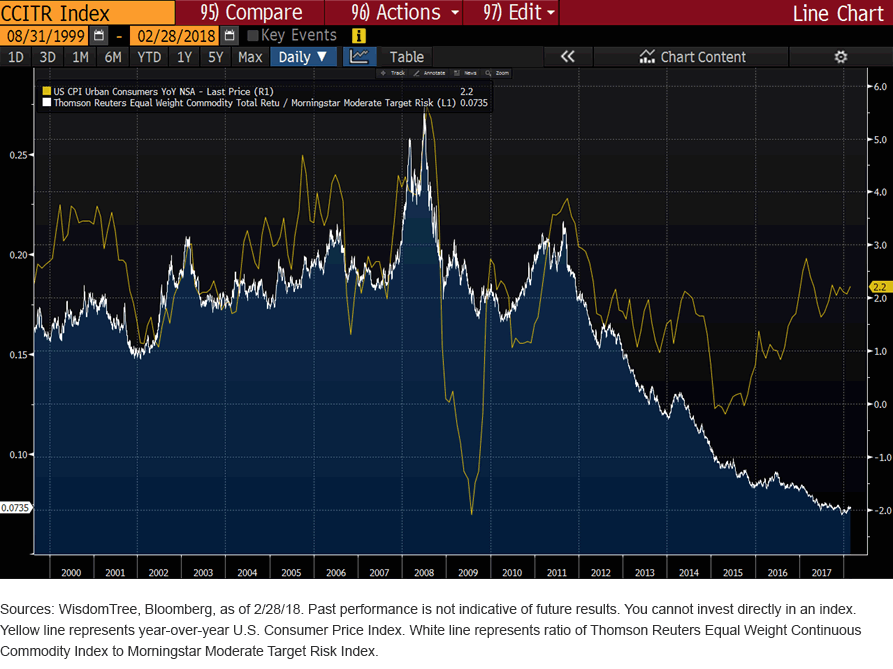Open calendar picker for start date

pyautogui.click(x=99, y=36)
